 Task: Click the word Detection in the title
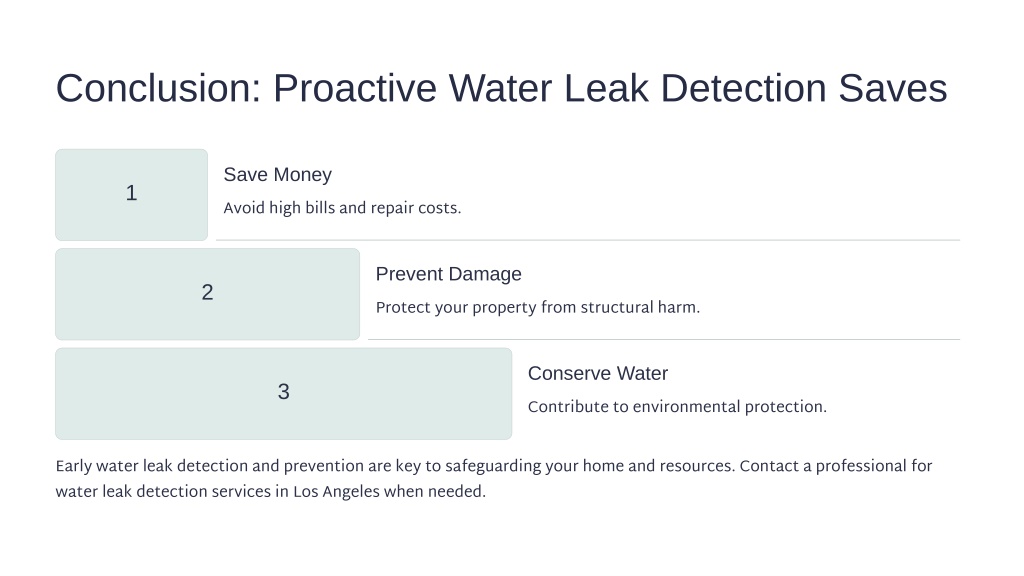click(x=743, y=88)
